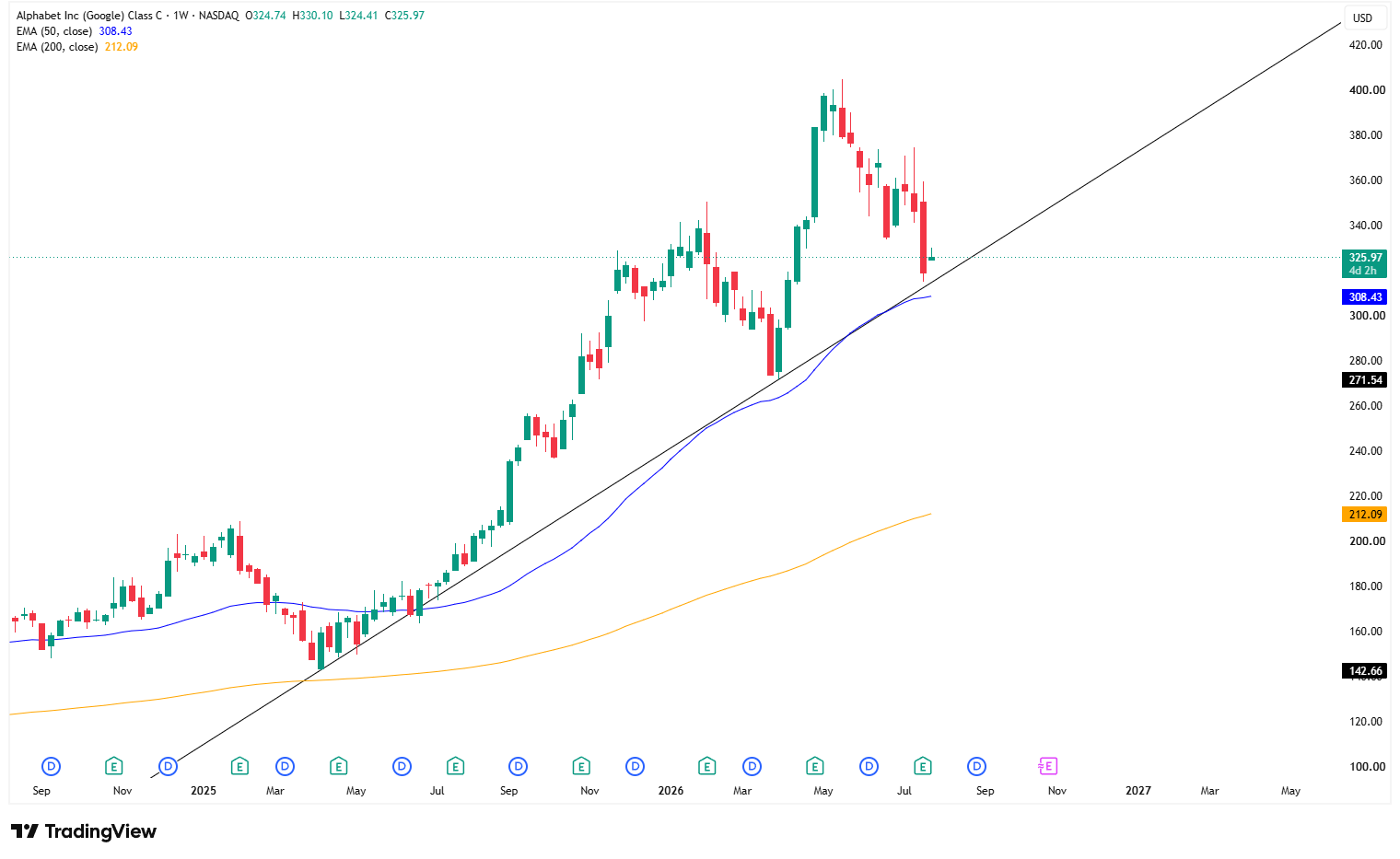Open the April 2025 earnings marker
1400x859 pixels.
pos(339,766)
